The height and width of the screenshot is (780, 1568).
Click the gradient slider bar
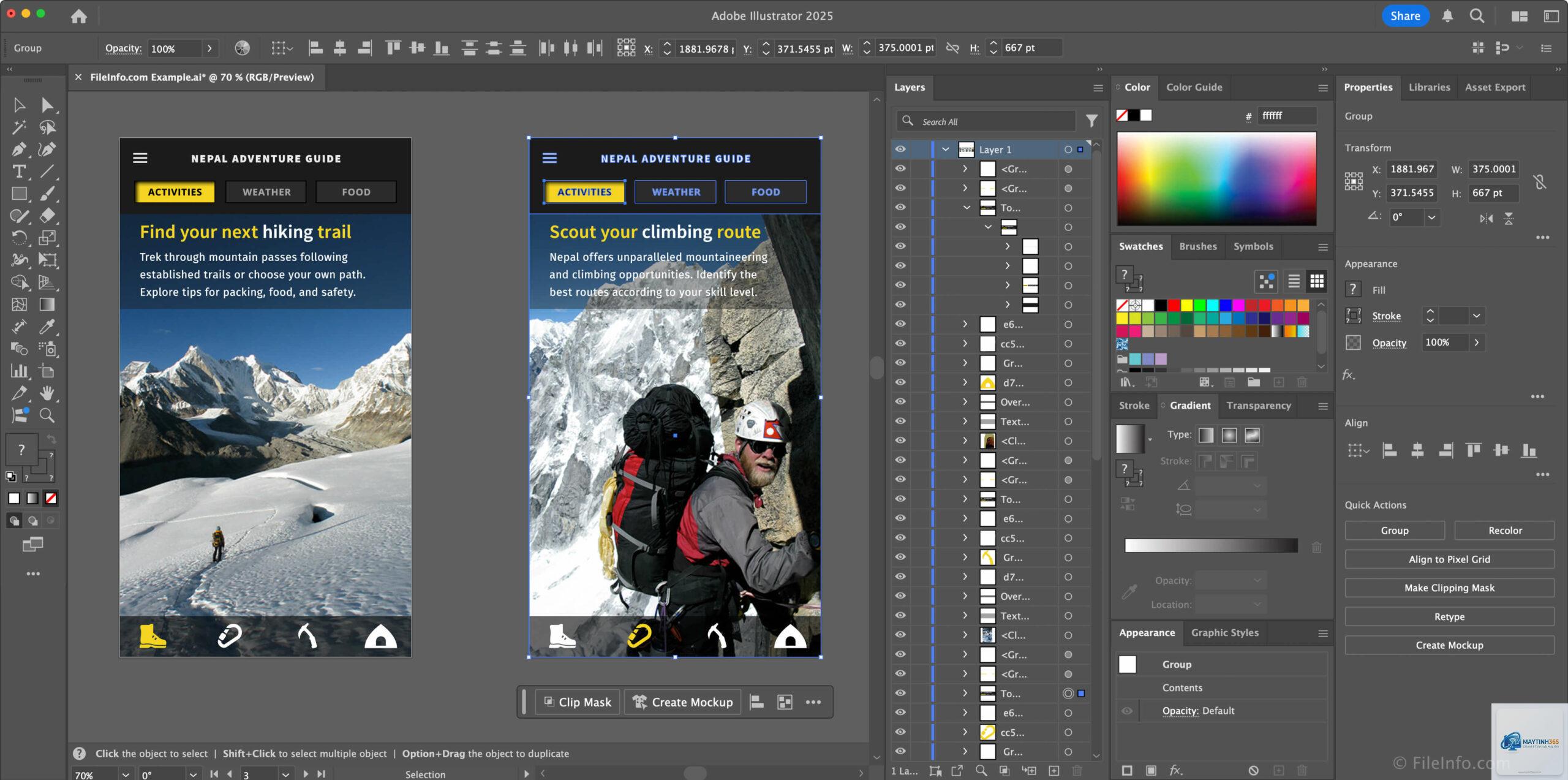[1211, 545]
